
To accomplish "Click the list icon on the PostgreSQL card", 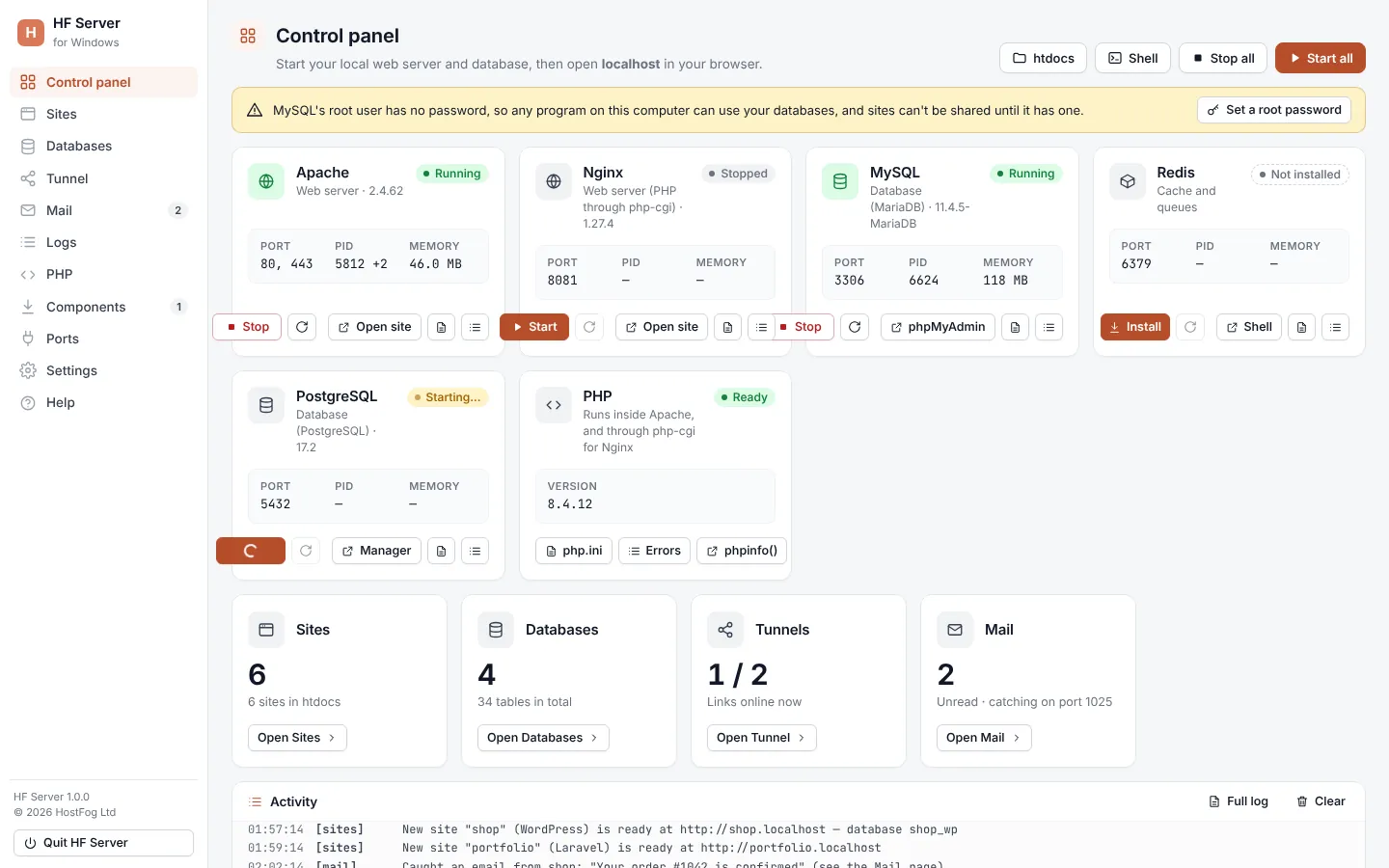I will click(475, 551).
